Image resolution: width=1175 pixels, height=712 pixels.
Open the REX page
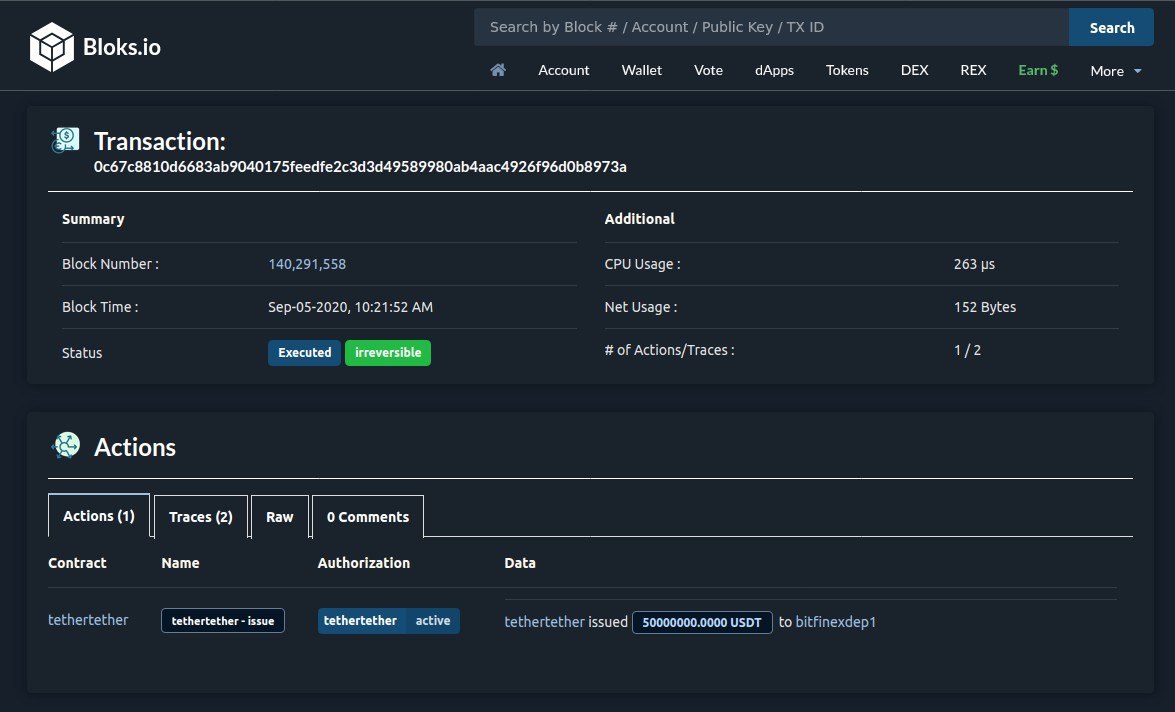tap(973, 70)
